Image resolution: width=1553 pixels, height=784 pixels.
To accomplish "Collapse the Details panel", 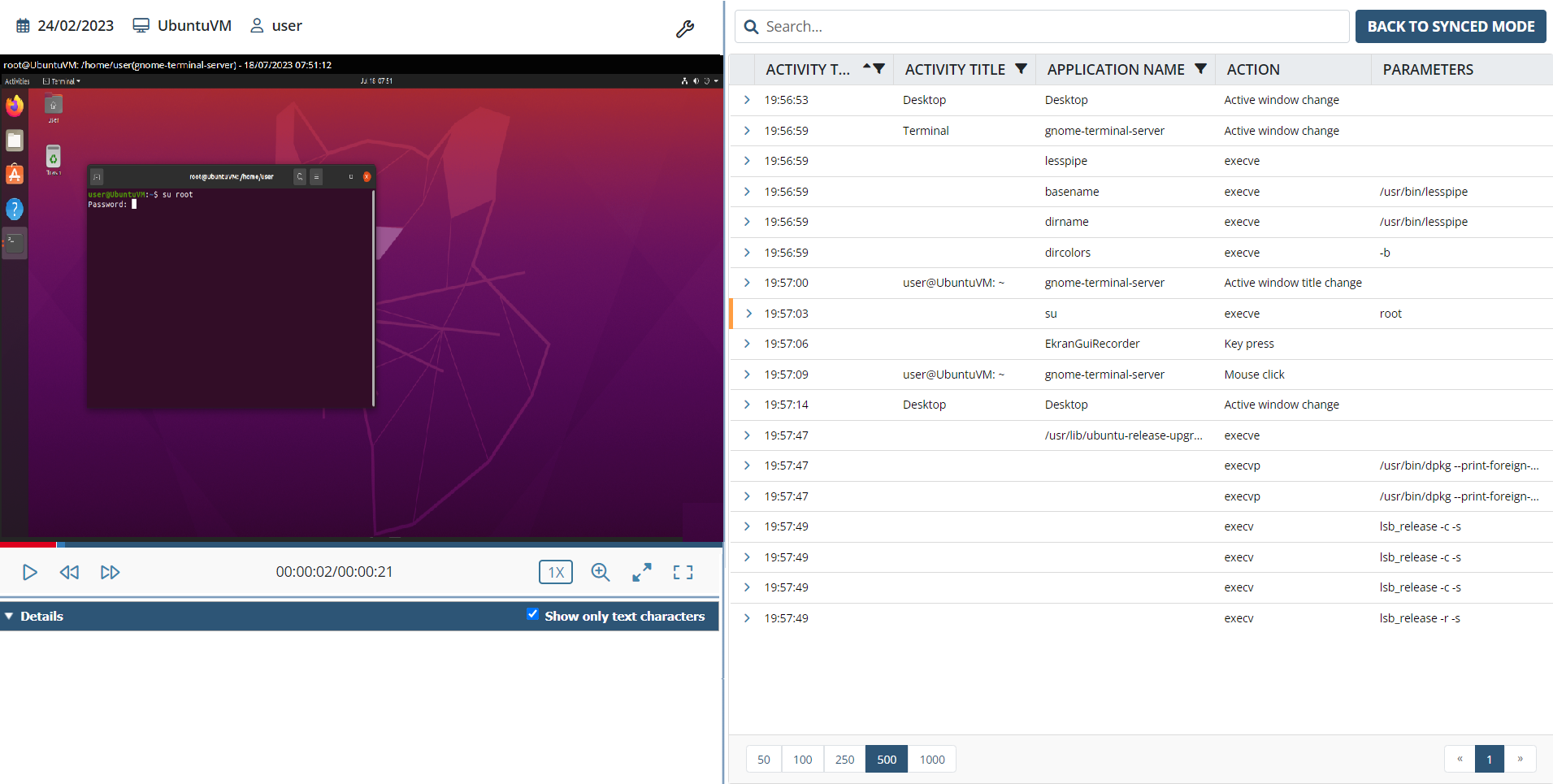I will [9, 616].
